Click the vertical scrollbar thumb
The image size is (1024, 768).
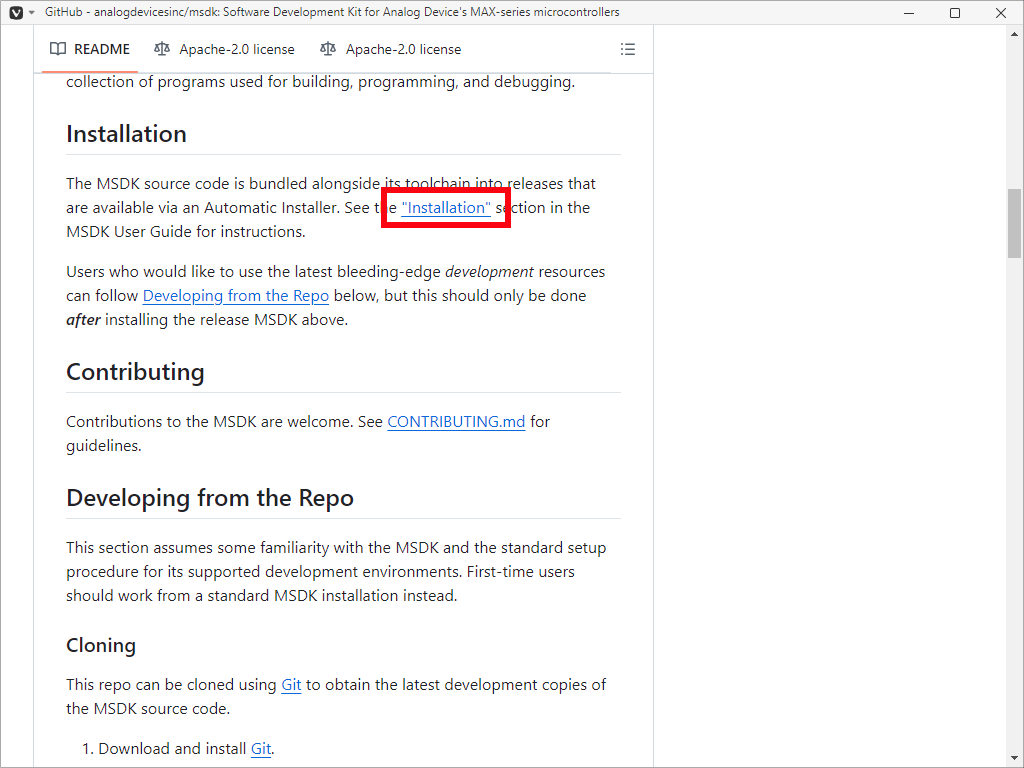click(x=1014, y=223)
